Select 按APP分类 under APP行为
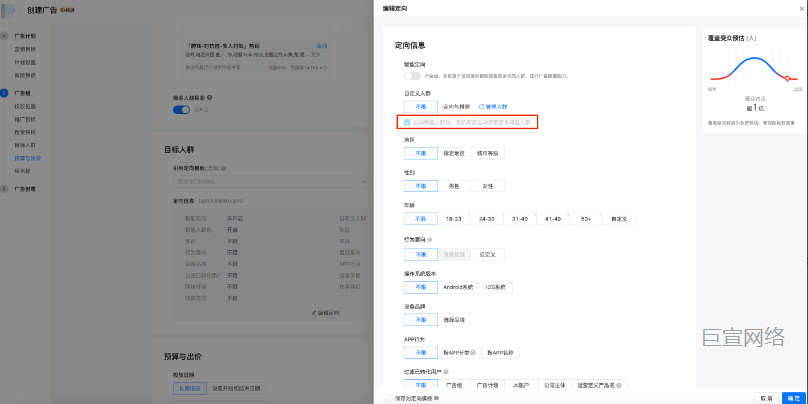This screenshot has height=404, width=808. pos(460,353)
